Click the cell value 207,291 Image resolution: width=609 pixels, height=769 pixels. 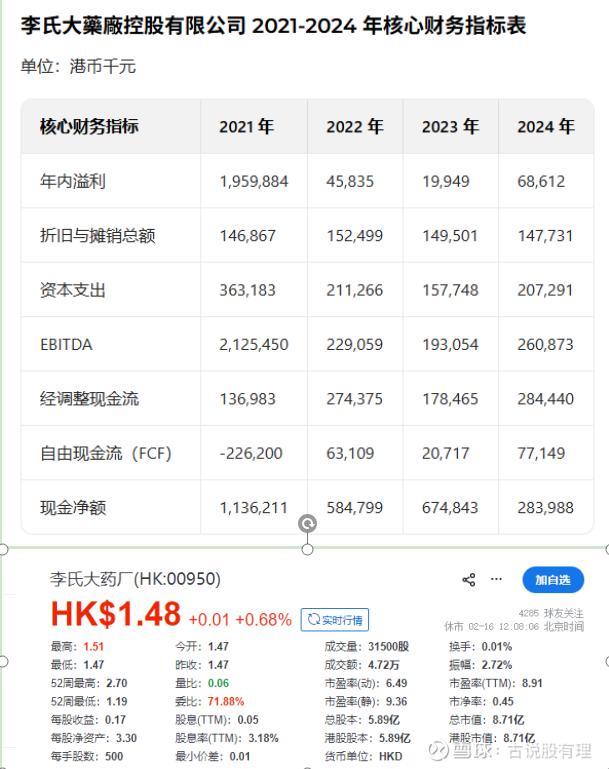click(x=546, y=291)
